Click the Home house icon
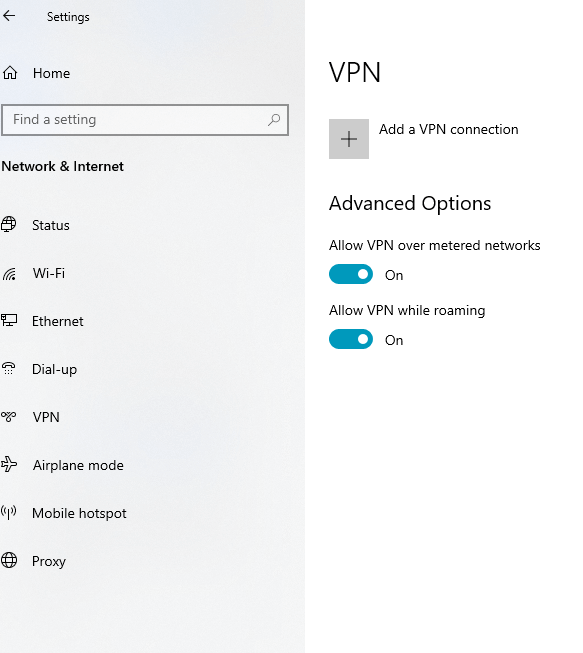This screenshot has width=583, height=653. tap(10, 73)
